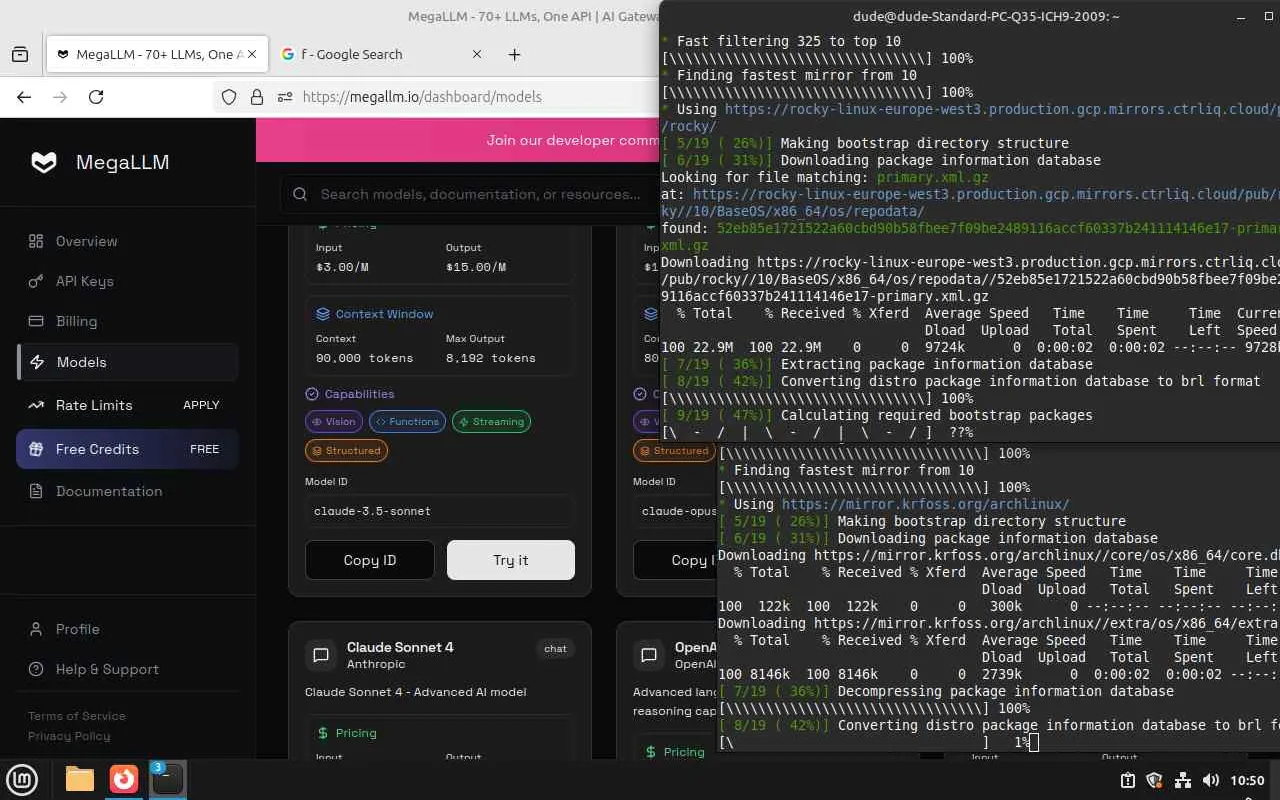1280x800 pixels.
Task: Click the Profile person icon
Action: pos(36,629)
